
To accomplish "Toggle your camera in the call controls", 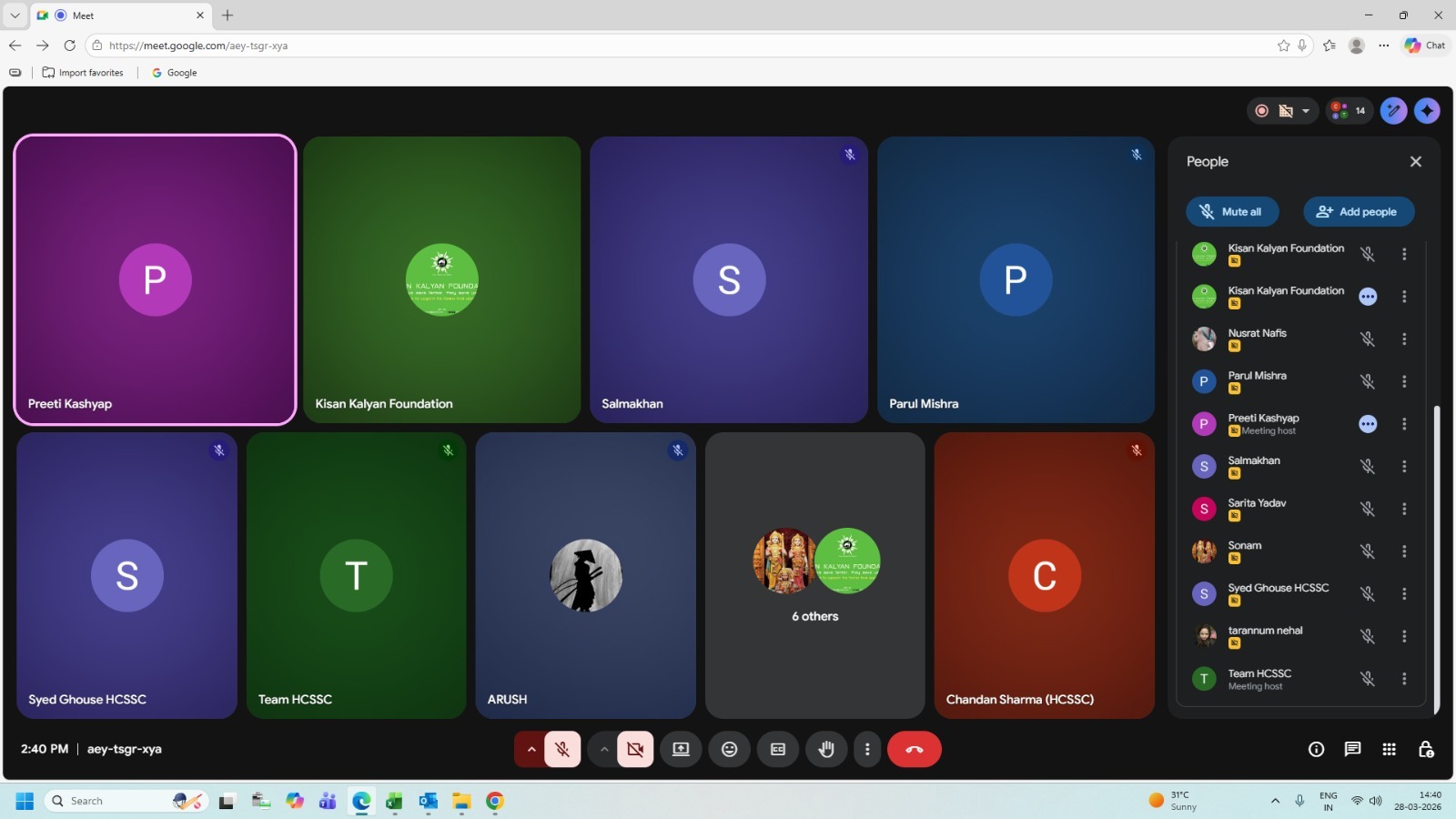I will (635, 749).
